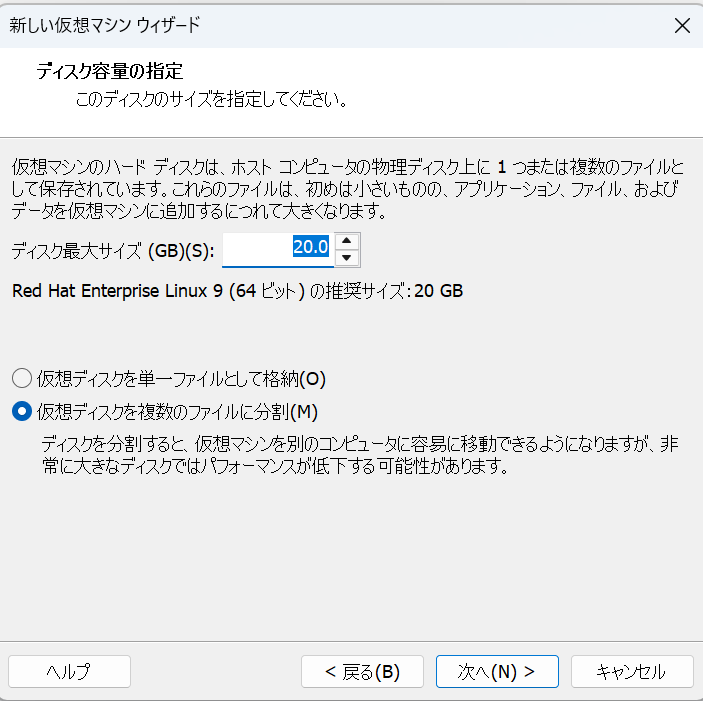
Task: Click the Red Hat Enterprise Linux 9 text
Action: [x=118, y=291]
